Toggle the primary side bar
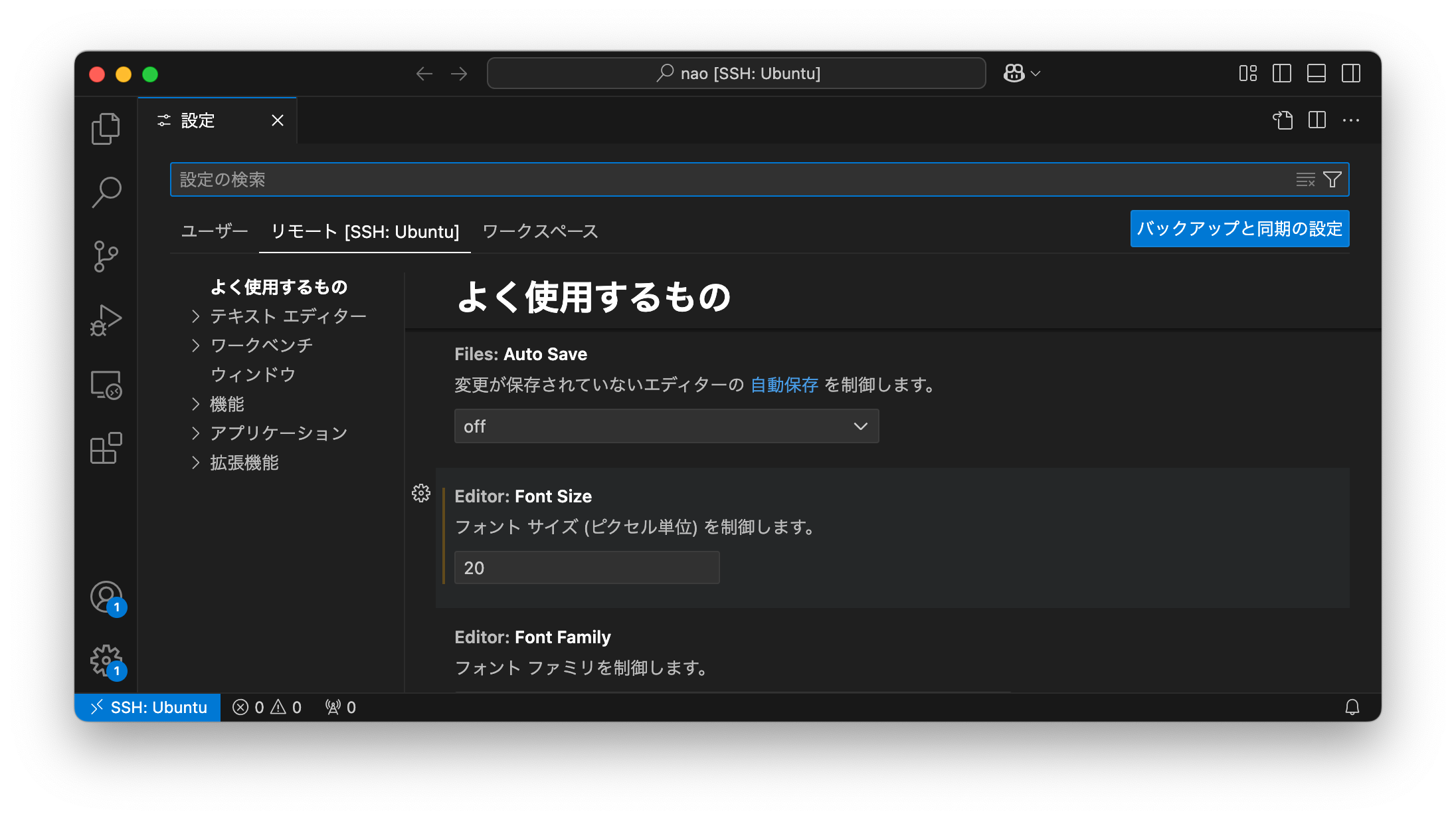 tap(1282, 73)
